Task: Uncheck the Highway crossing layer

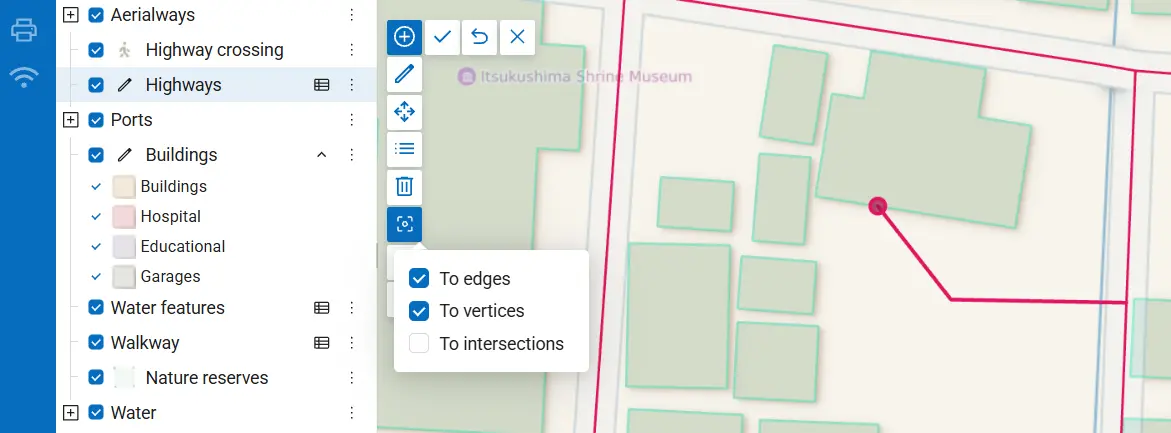Action: (96, 50)
